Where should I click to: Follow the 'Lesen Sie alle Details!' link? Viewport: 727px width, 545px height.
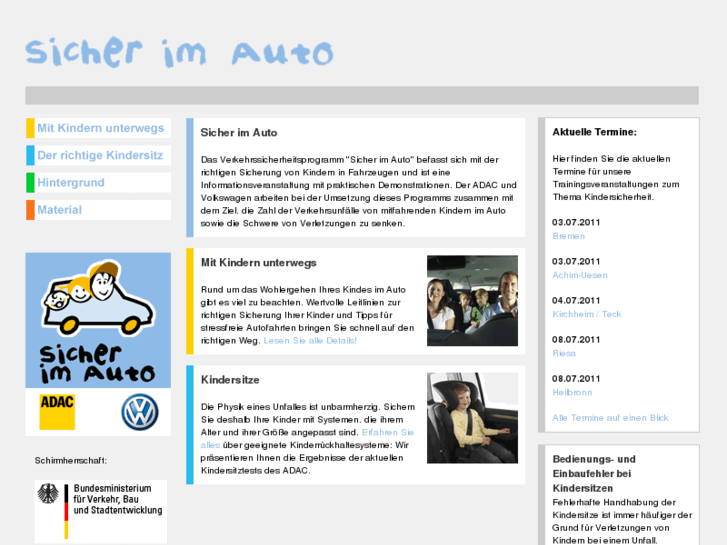310,340
